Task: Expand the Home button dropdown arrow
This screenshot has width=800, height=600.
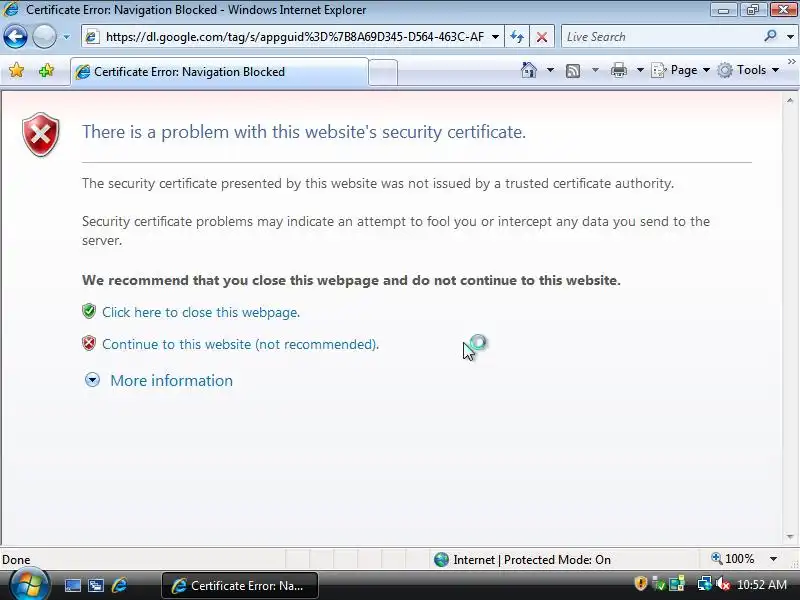Action: point(551,70)
